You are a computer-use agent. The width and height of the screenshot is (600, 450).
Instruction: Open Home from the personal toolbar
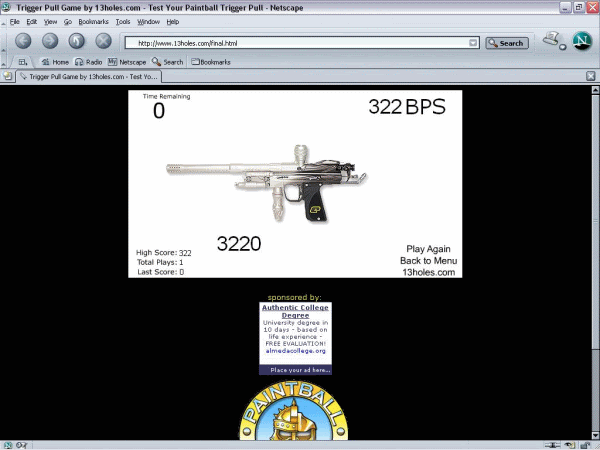click(x=55, y=62)
